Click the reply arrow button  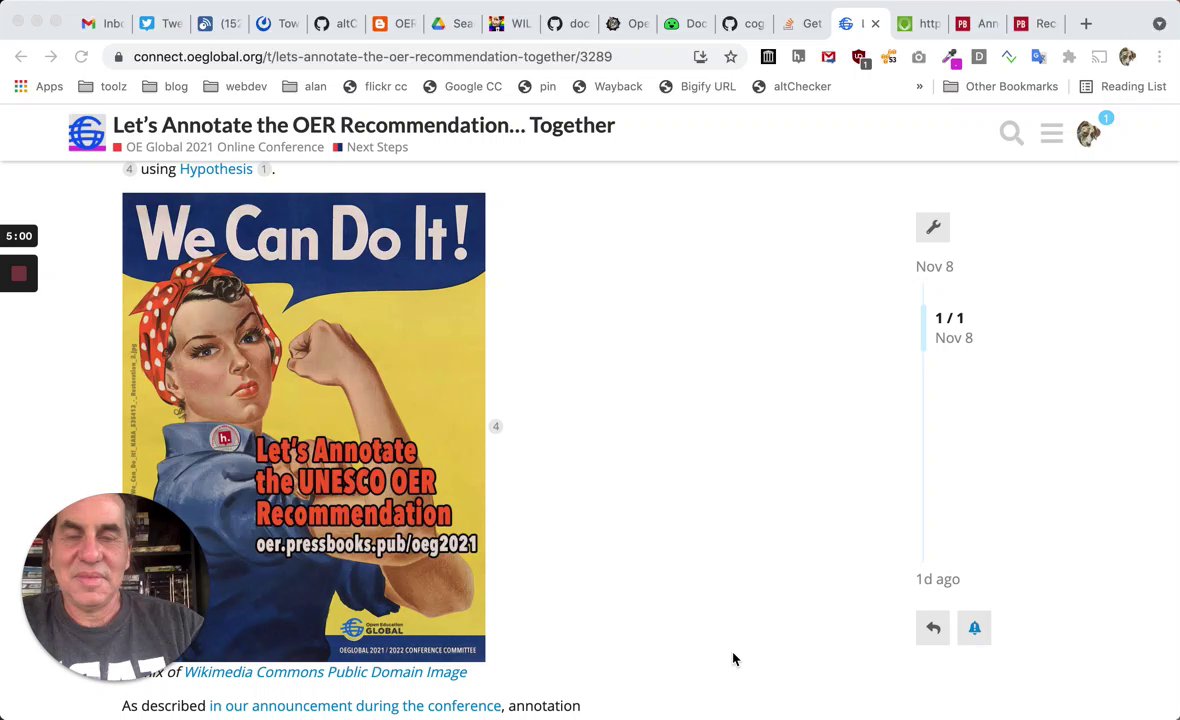[x=932, y=627]
